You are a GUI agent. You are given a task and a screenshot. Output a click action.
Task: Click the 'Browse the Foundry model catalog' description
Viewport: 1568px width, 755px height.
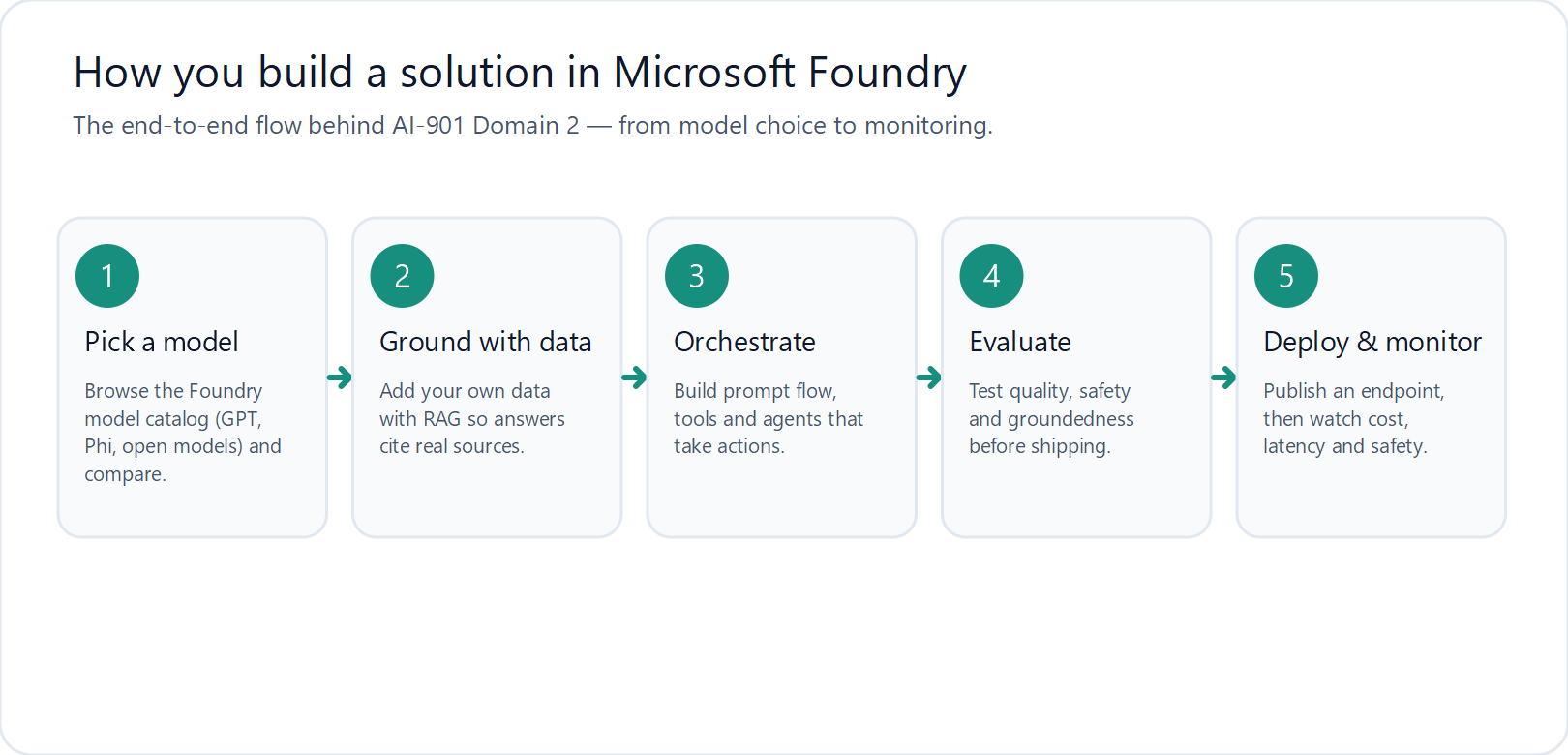[x=183, y=433]
